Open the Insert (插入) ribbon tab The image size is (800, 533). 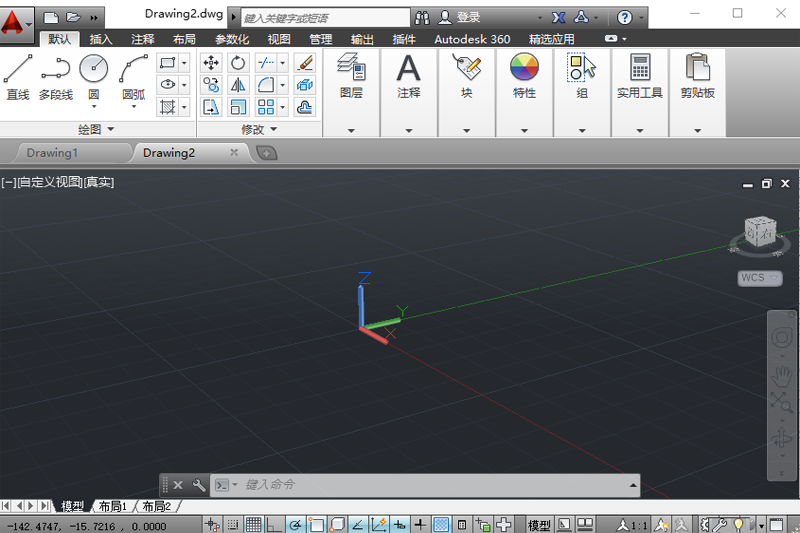click(101, 39)
